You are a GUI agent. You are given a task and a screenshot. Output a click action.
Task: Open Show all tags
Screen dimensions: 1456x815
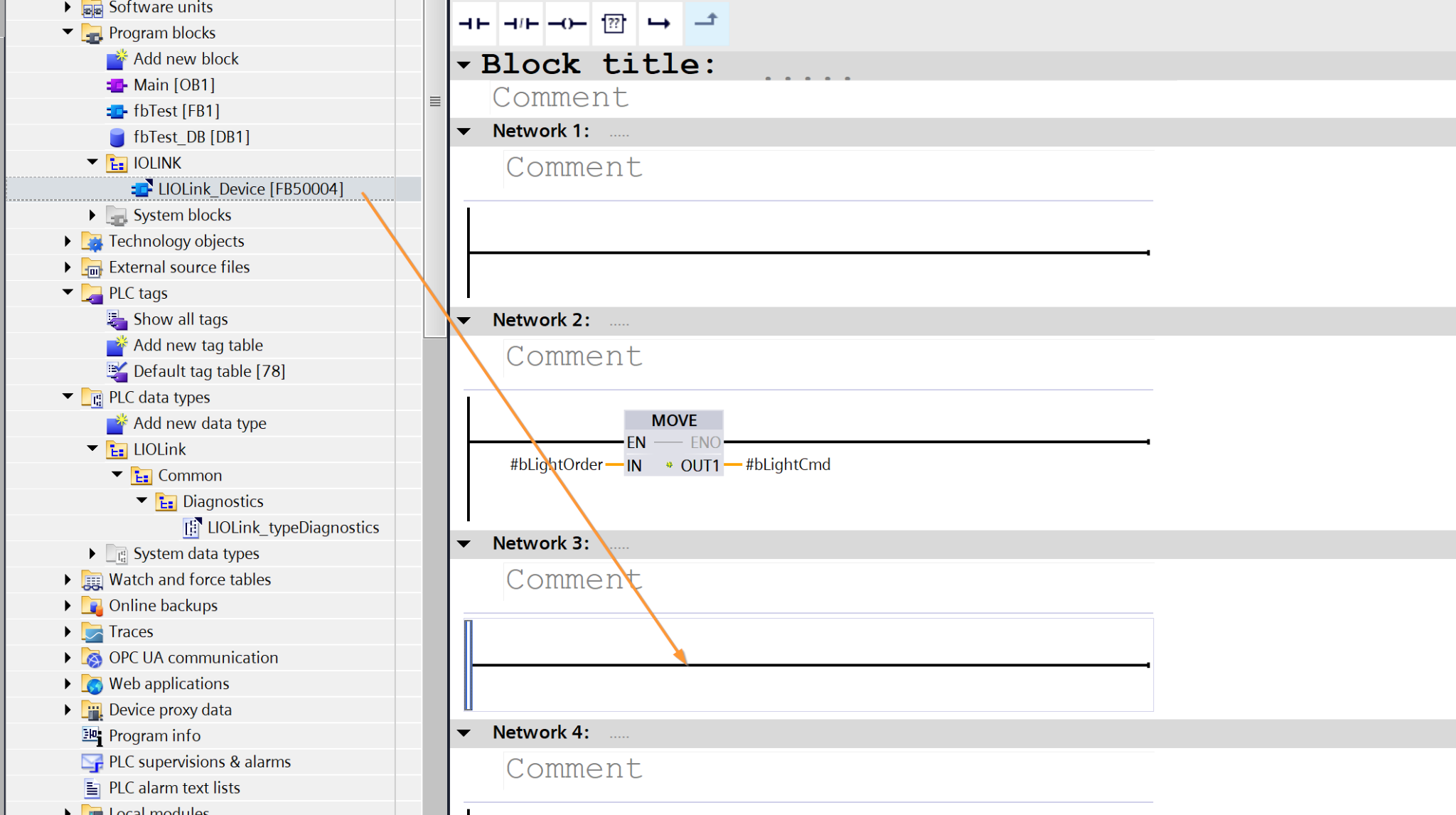click(180, 319)
